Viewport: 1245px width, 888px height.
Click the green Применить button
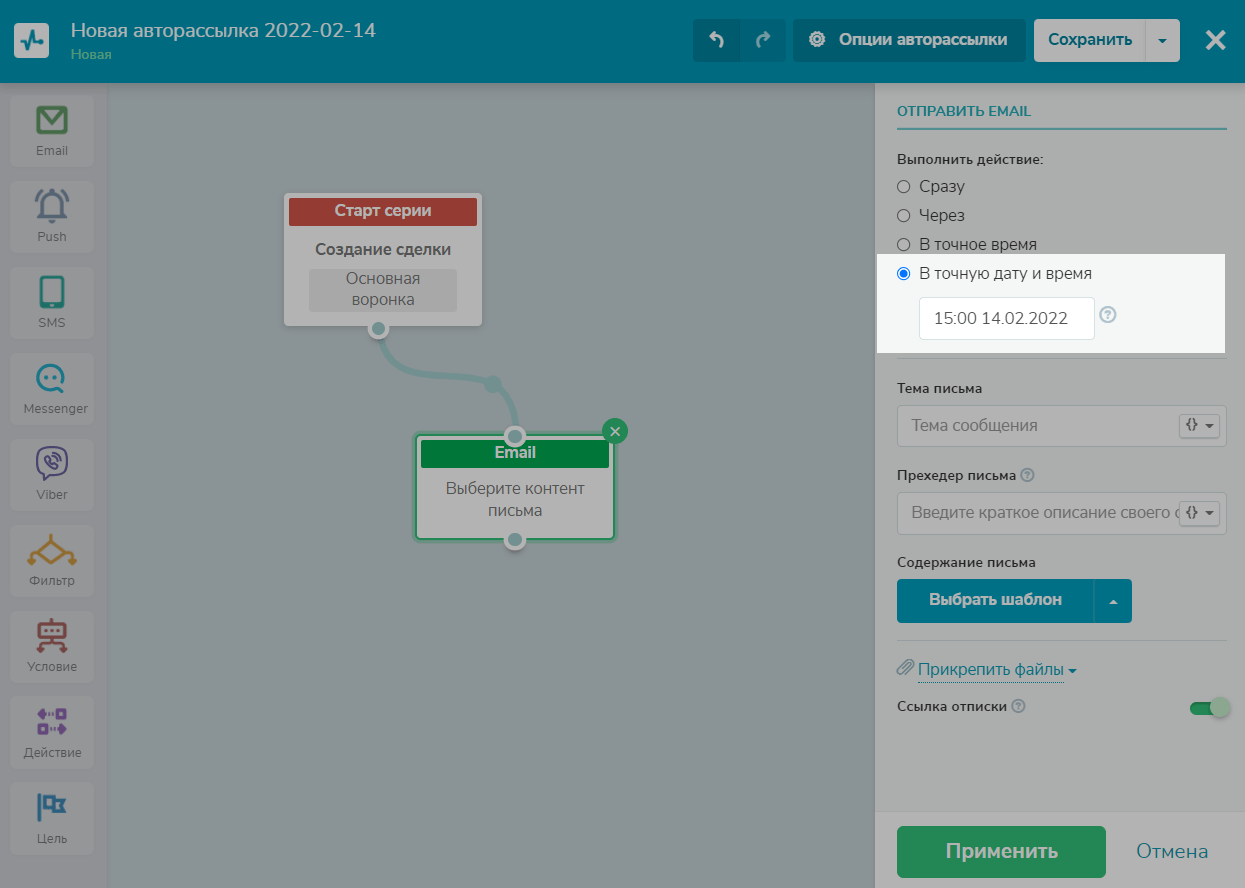click(1001, 852)
